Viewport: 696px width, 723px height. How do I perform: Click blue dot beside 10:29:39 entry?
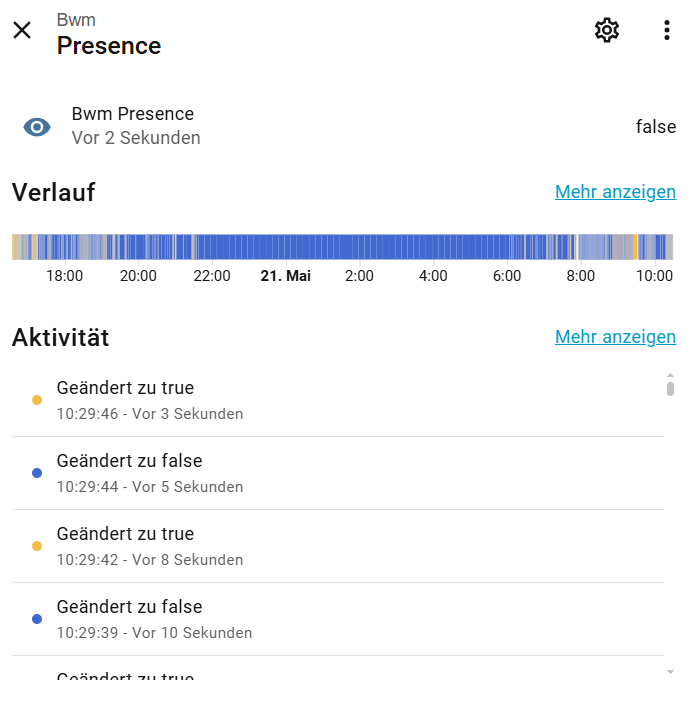pos(37,619)
